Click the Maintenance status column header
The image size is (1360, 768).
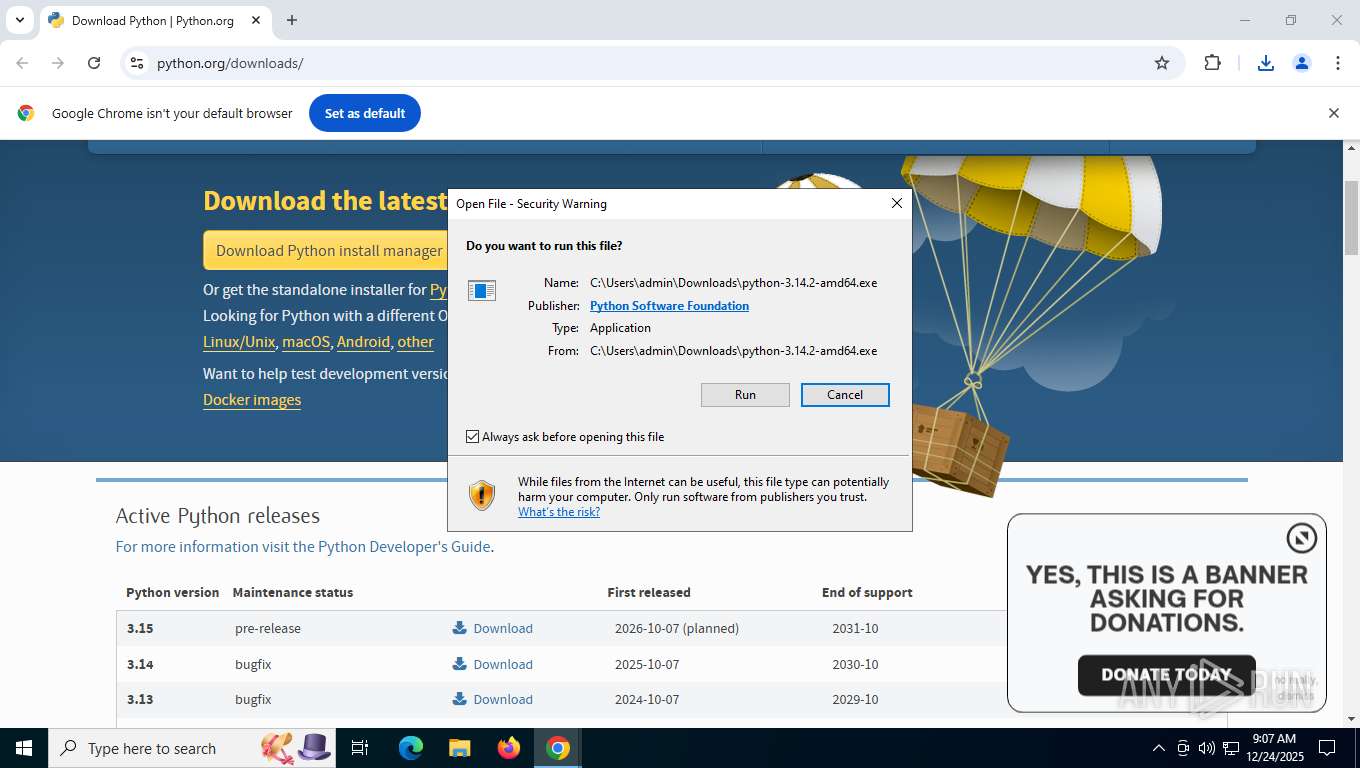click(293, 592)
